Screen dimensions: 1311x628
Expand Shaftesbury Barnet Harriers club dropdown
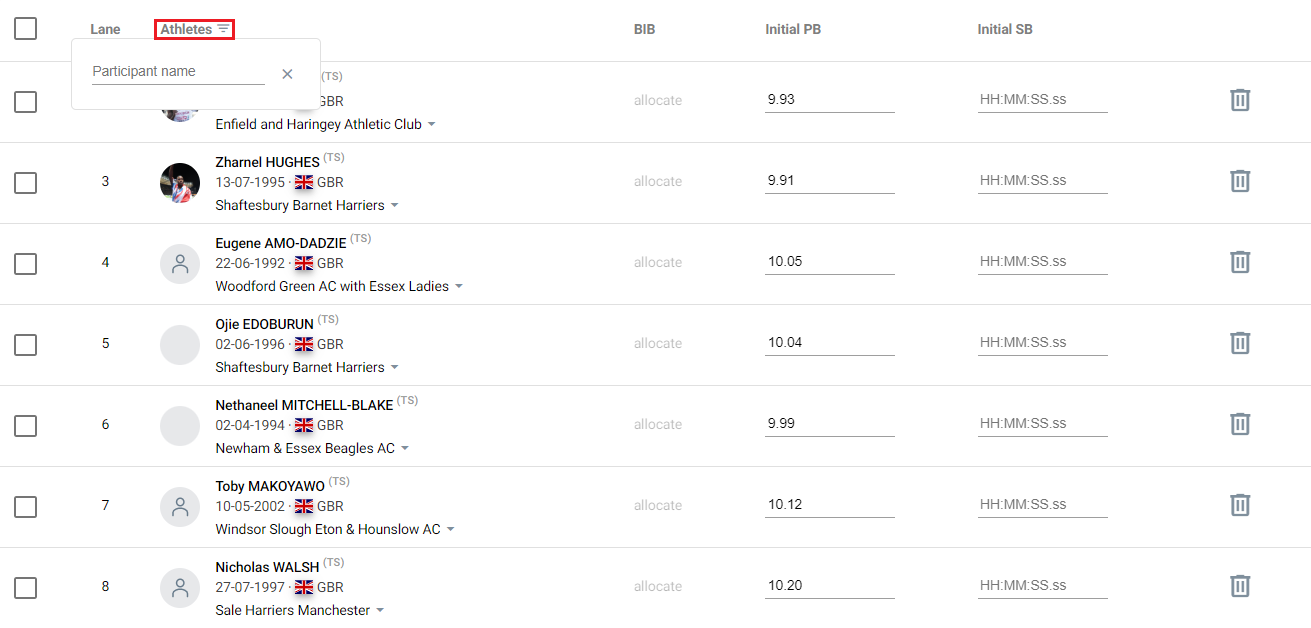tap(395, 204)
